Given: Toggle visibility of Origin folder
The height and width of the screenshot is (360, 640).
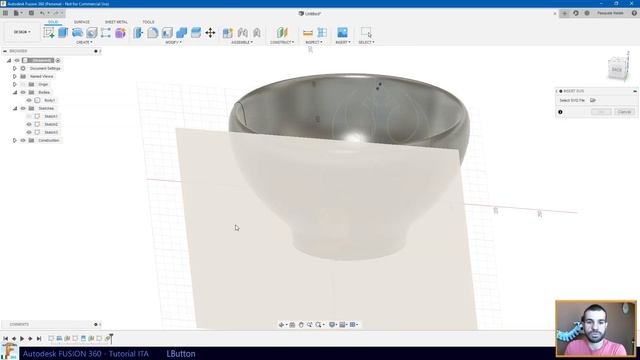Looking at the screenshot, I should (x=23, y=84).
